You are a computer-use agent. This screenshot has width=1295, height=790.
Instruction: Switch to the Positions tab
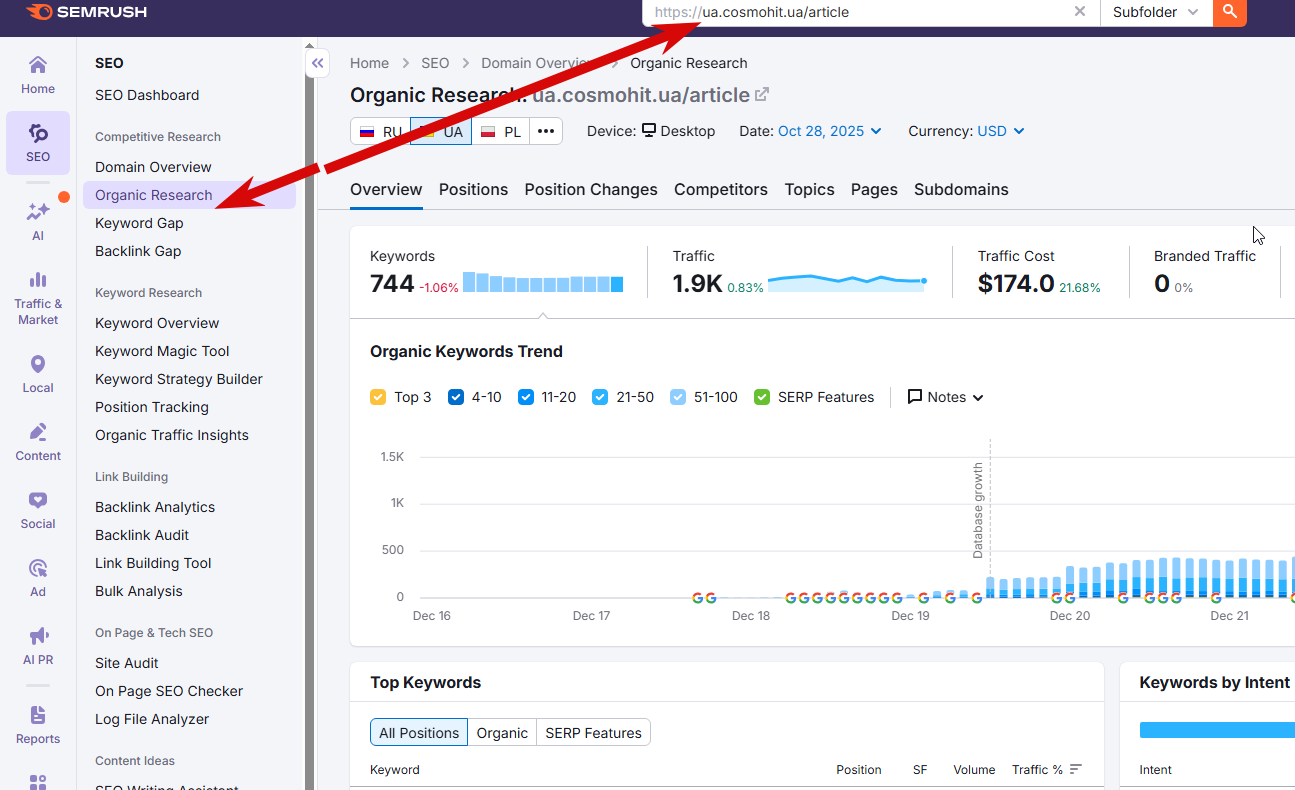(473, 190)
